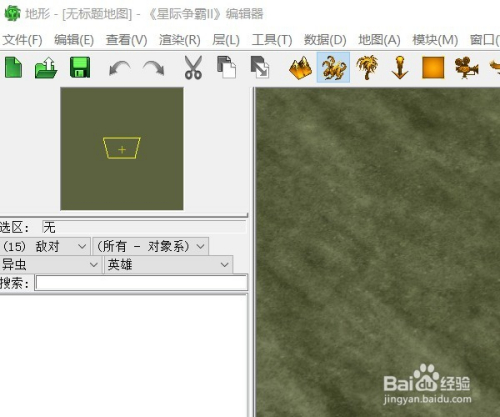Redo the last undone action

click(154, 68)
